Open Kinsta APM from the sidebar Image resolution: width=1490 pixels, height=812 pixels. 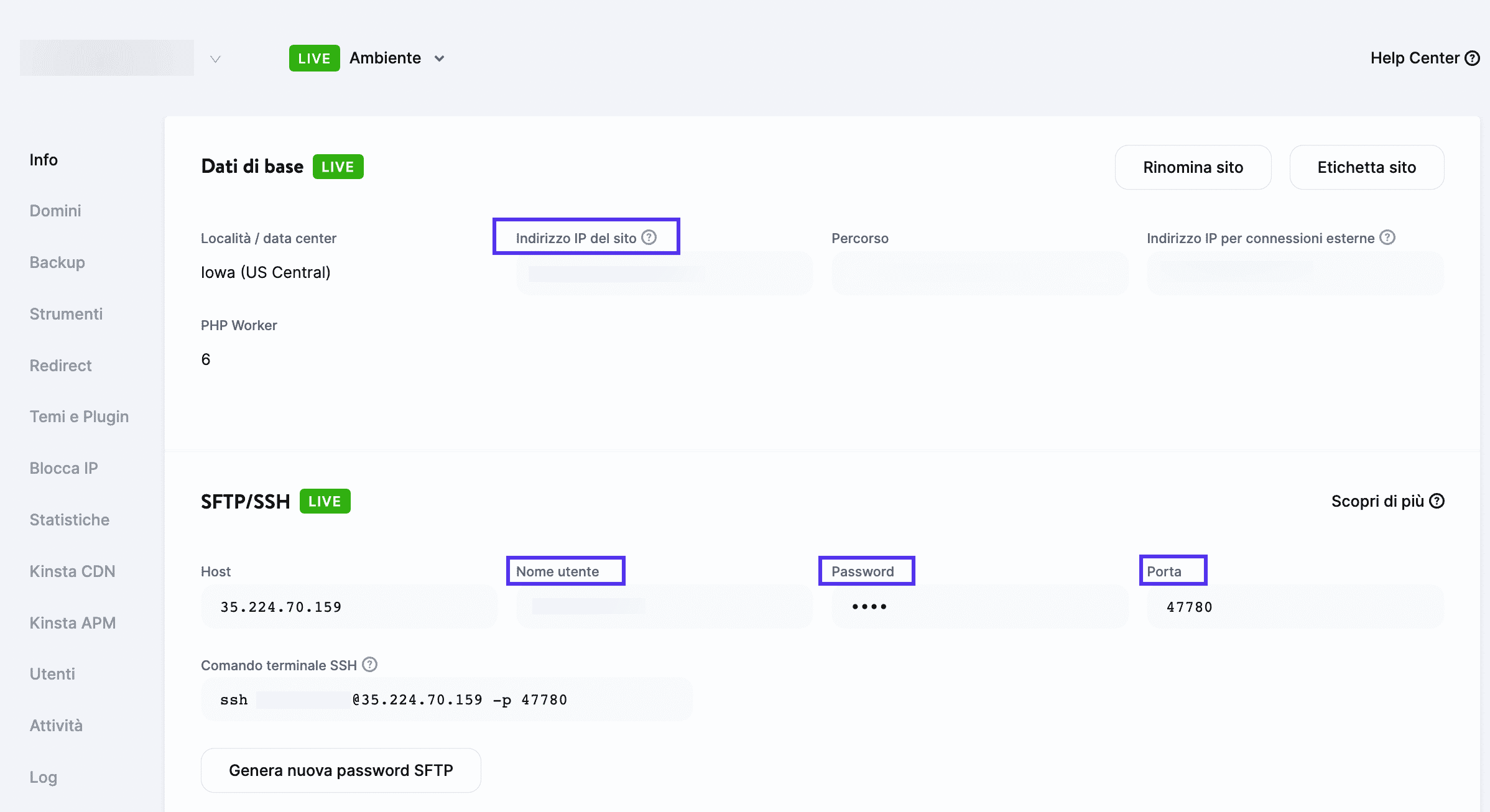(73, 622)
